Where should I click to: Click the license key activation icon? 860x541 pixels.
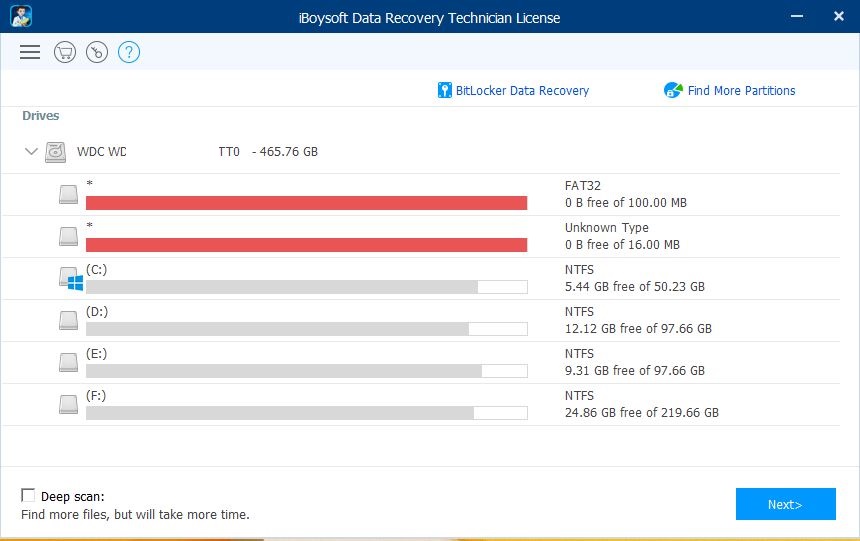click(97, 52)
